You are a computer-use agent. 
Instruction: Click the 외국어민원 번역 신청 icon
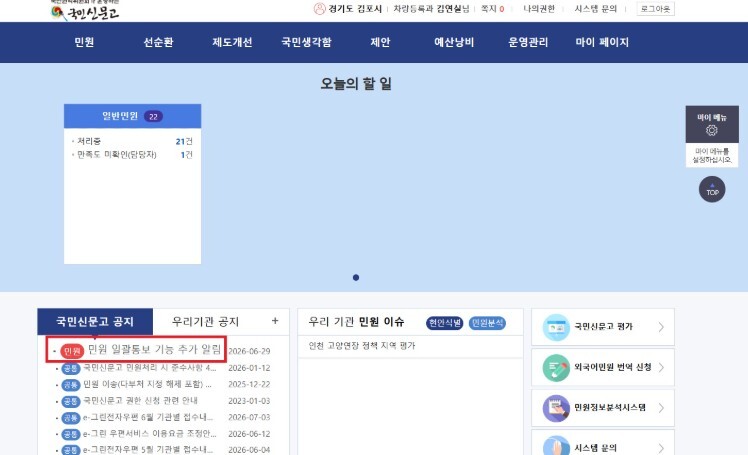tap(556, 368)
